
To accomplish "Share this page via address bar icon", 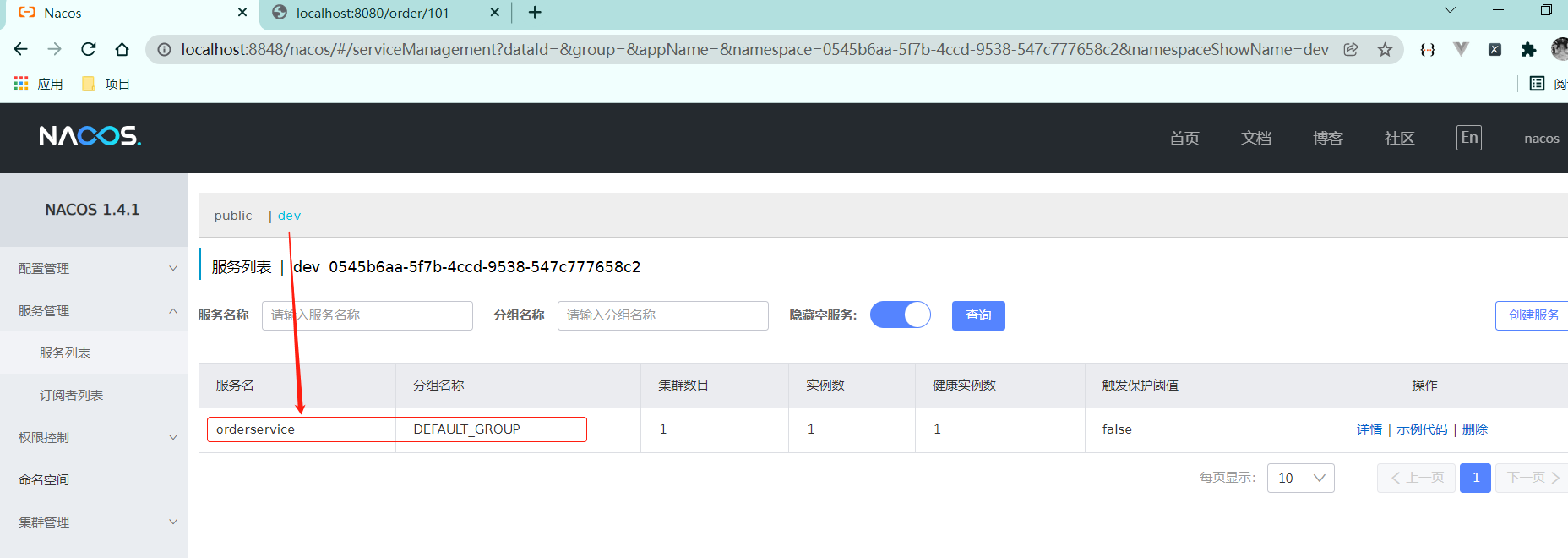I will tap(1351, 49).
